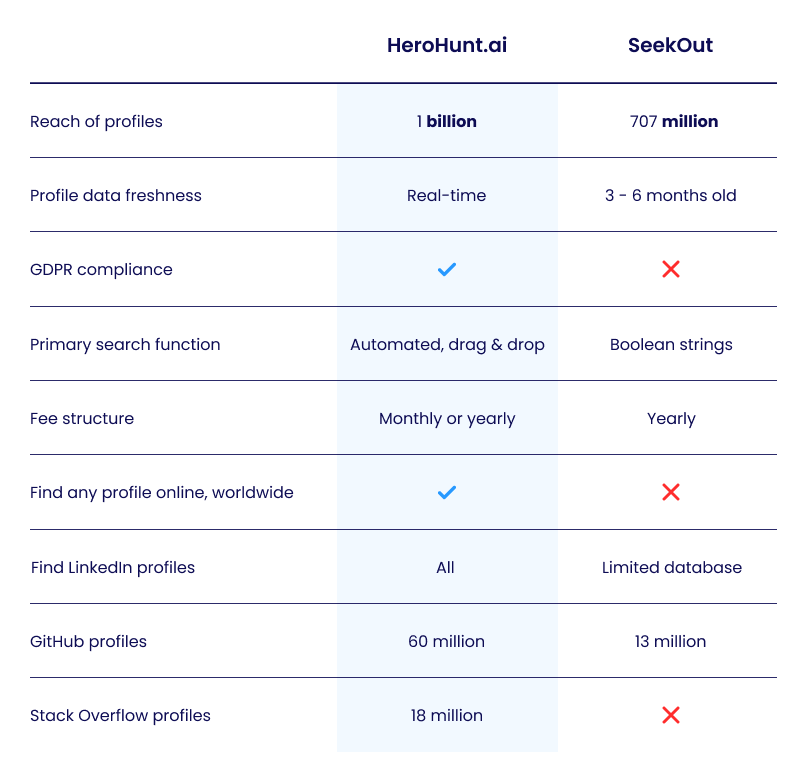The image size is (807, 782).
Task: Click the GitHub profiles row label
Action: point(88,641)
